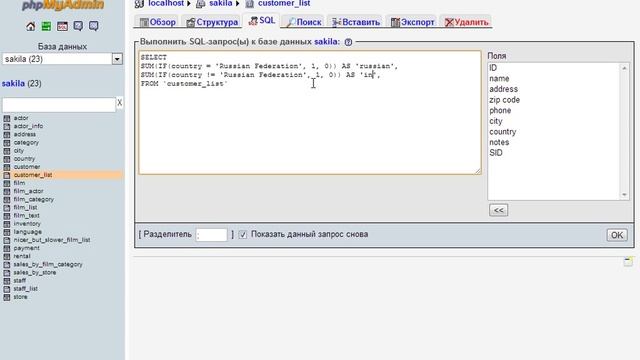Click the phpMyAdmin logo

63,5
